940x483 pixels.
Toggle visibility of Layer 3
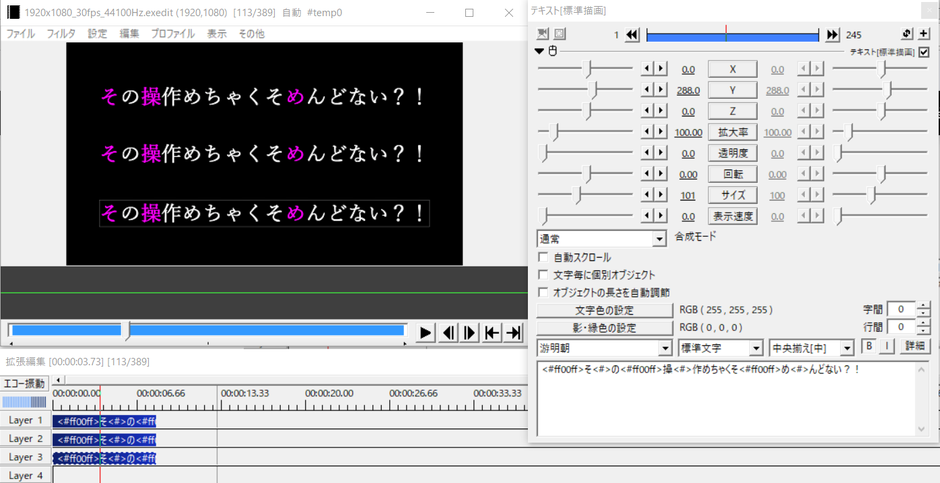point(26,457)
